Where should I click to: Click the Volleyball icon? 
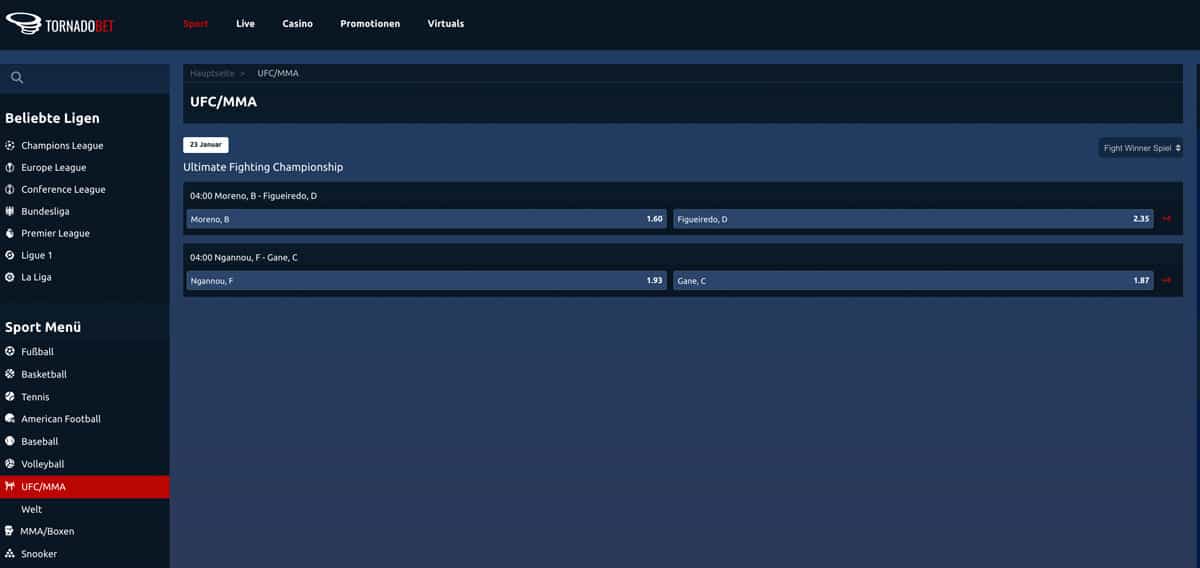[x=10, y=464]
